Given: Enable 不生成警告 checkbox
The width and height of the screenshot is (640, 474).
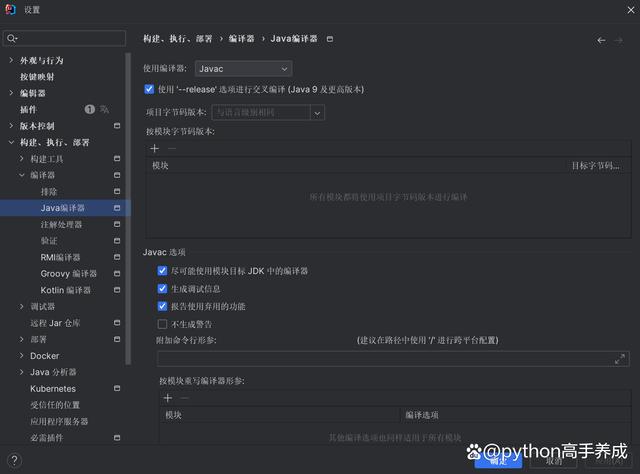Looking at the screenshot, I should pos(162,324).
